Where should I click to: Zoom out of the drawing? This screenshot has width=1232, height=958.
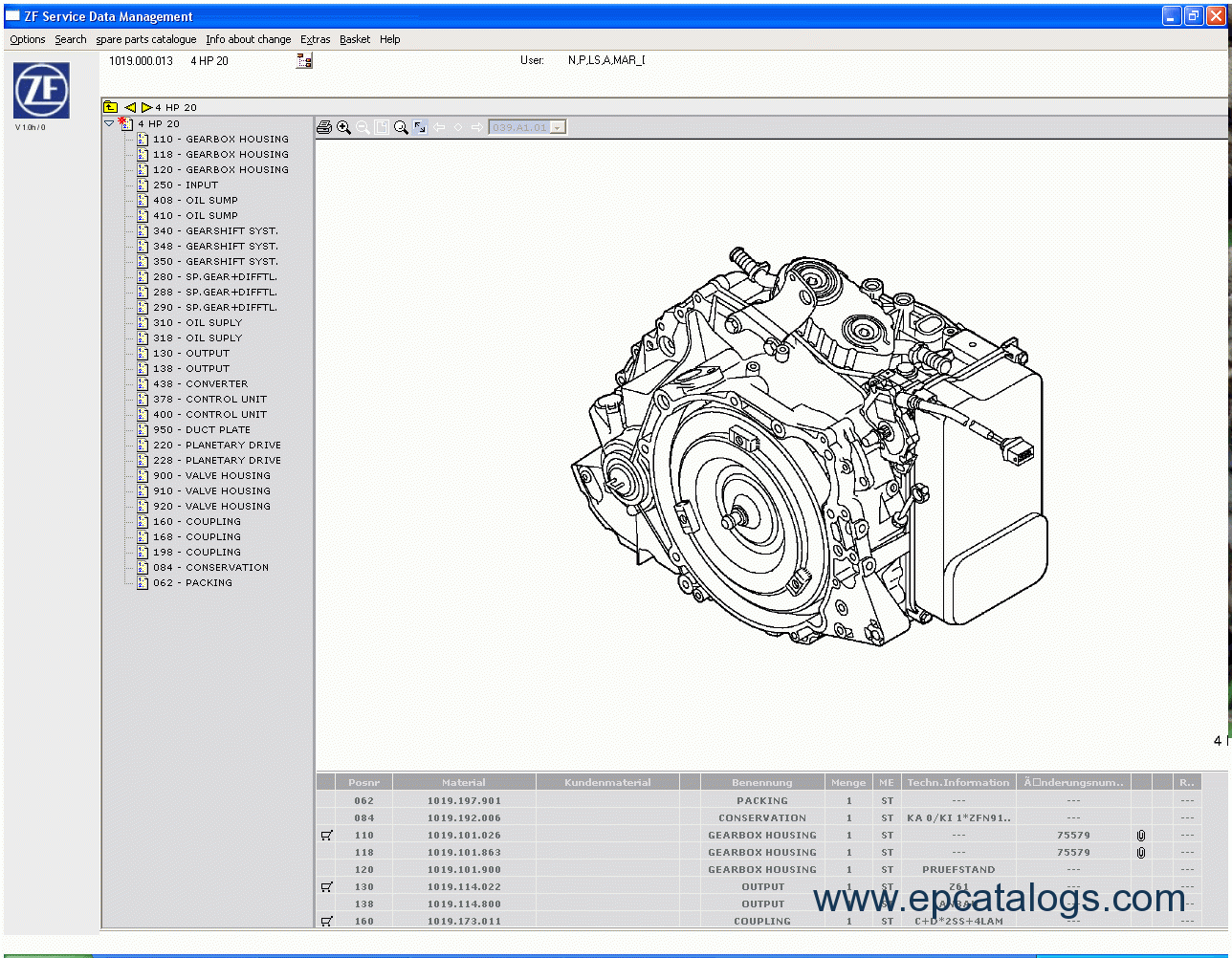[x=363, y=127]
